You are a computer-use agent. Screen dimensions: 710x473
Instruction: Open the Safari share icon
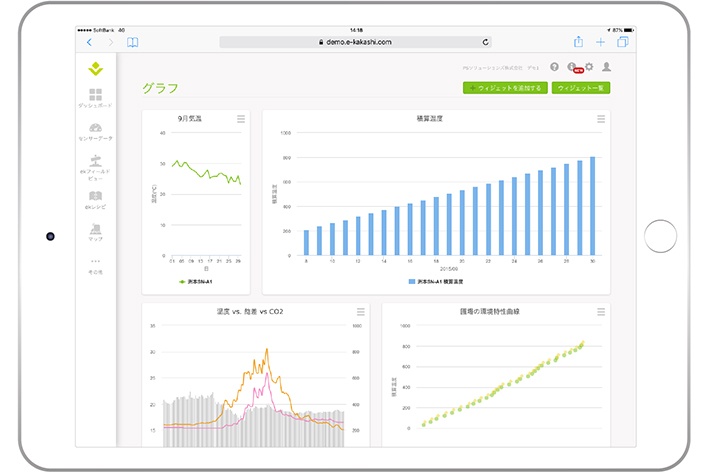point(578,42)
